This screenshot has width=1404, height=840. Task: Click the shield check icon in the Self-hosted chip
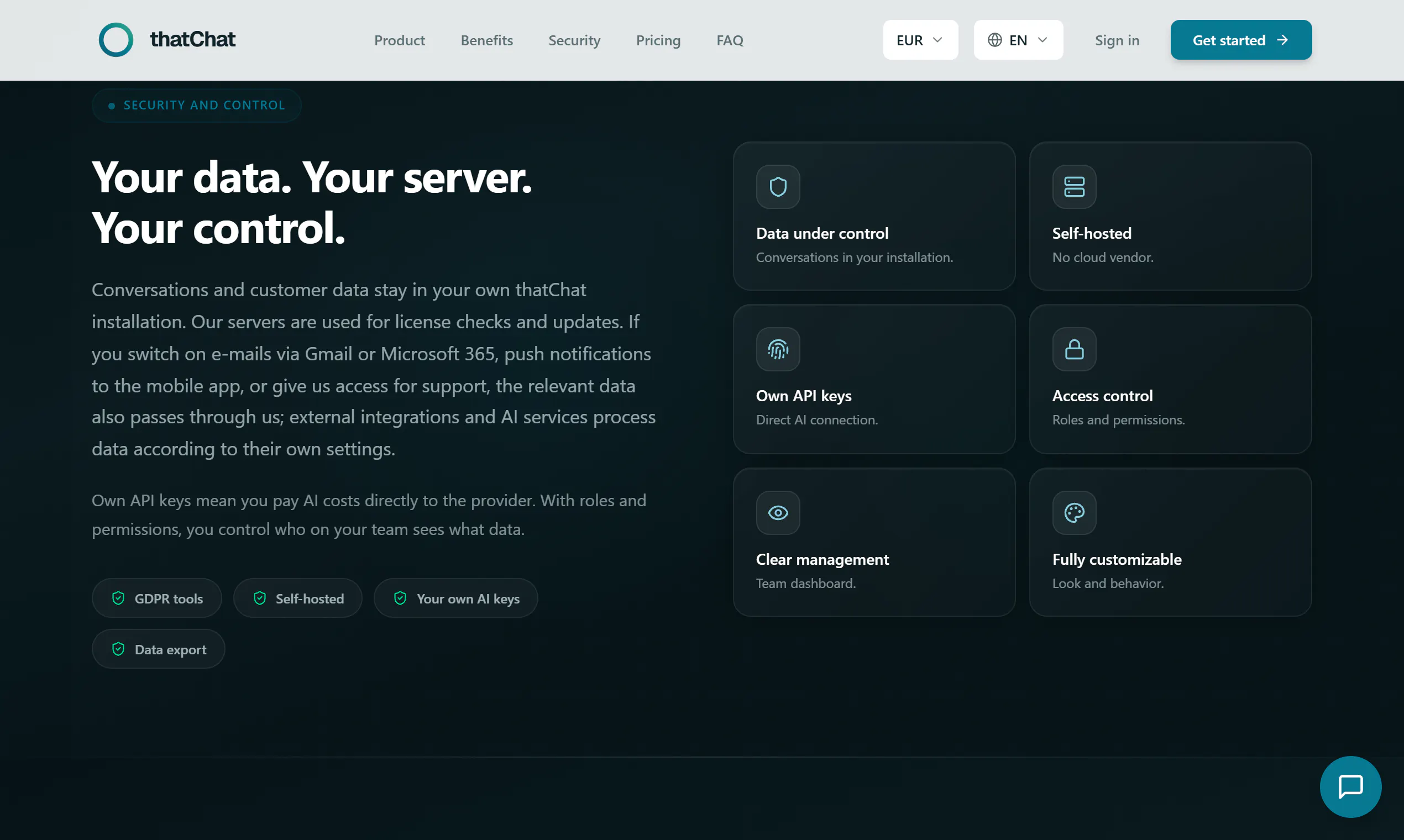click(260, 599)
